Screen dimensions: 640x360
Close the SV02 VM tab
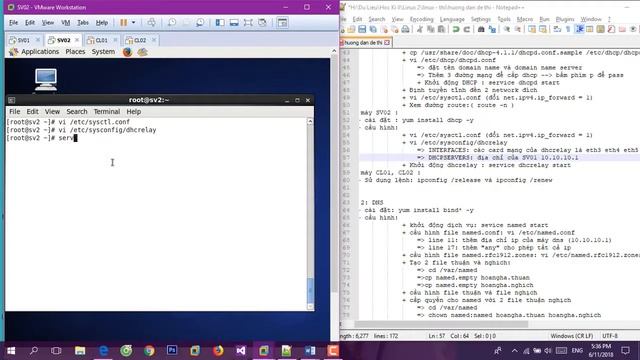coord(77,40)
